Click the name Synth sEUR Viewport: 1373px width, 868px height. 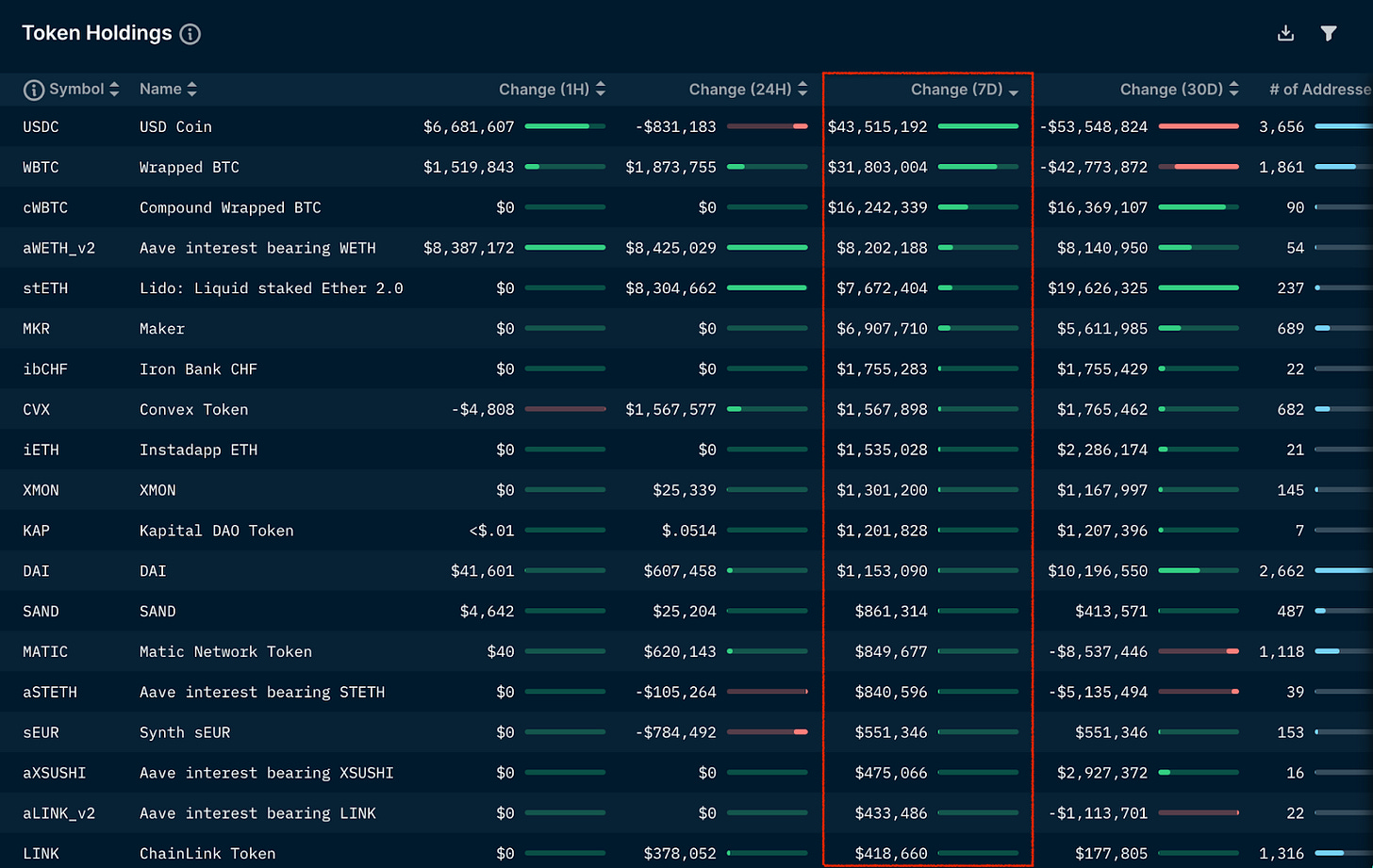(185, 732)
